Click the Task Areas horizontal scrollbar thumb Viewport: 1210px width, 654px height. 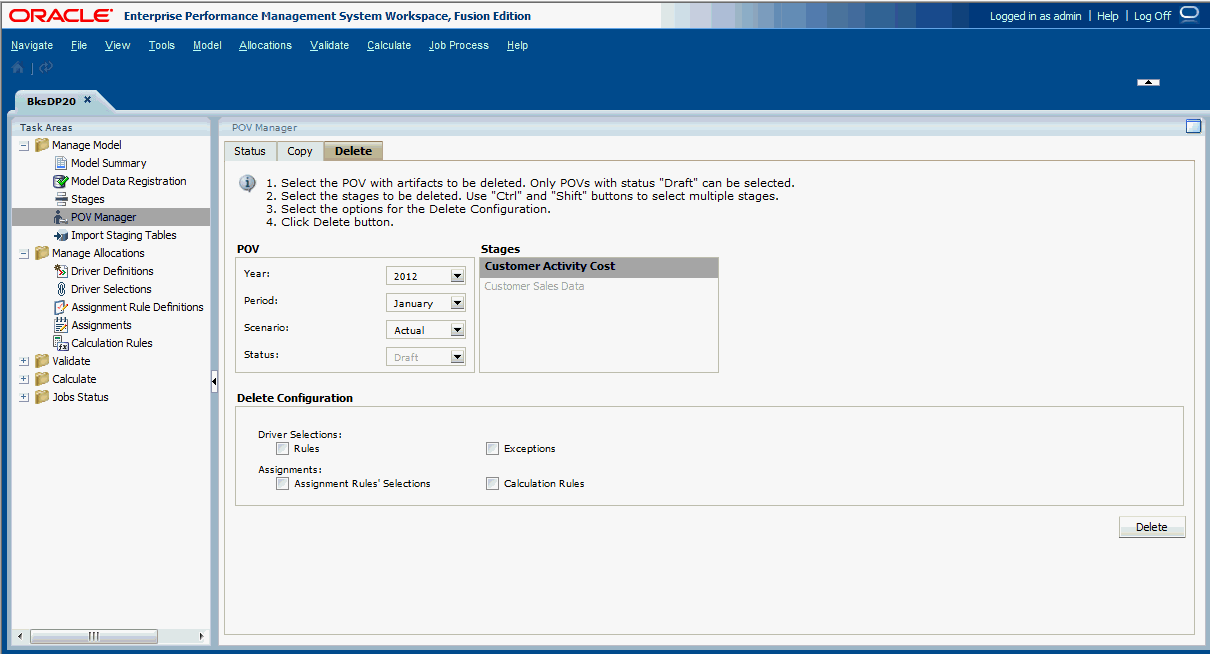click(94, 636)
